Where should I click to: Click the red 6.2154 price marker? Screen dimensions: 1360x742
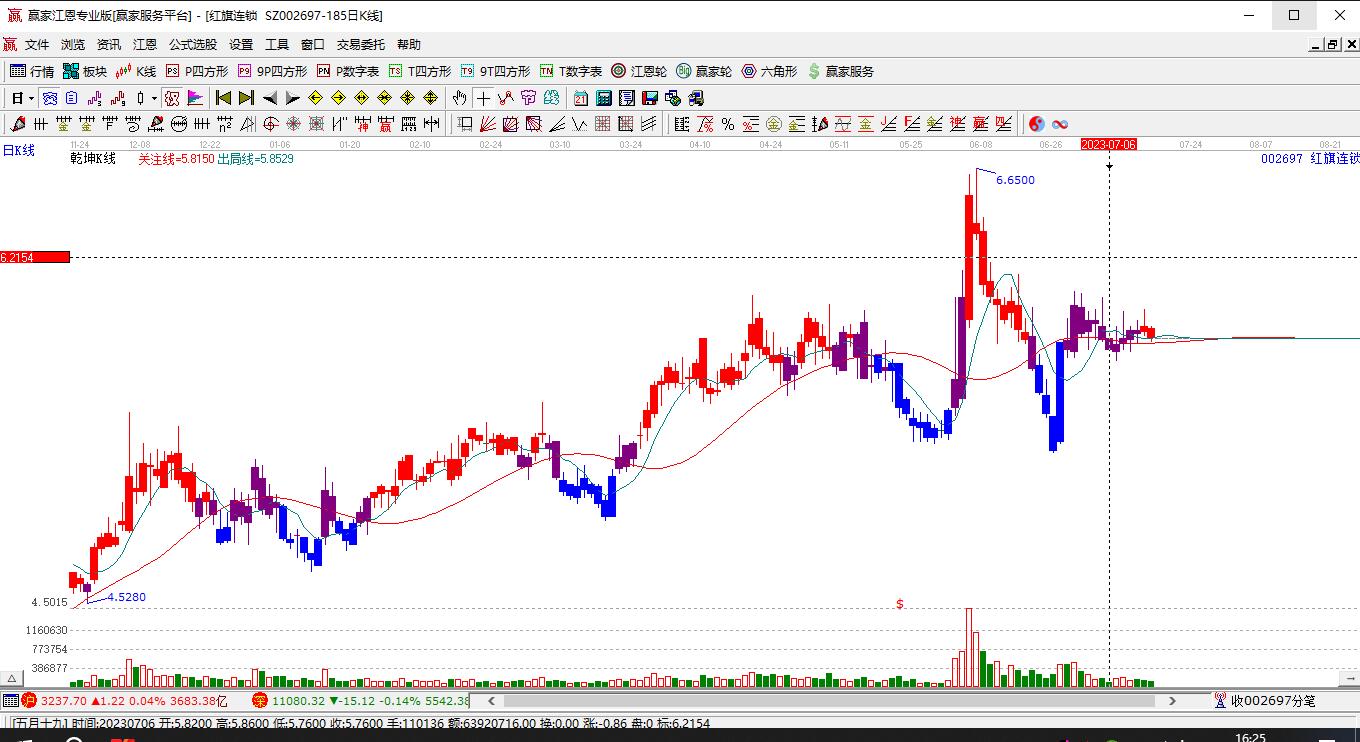pyautogui.click(x=35, y=257)
